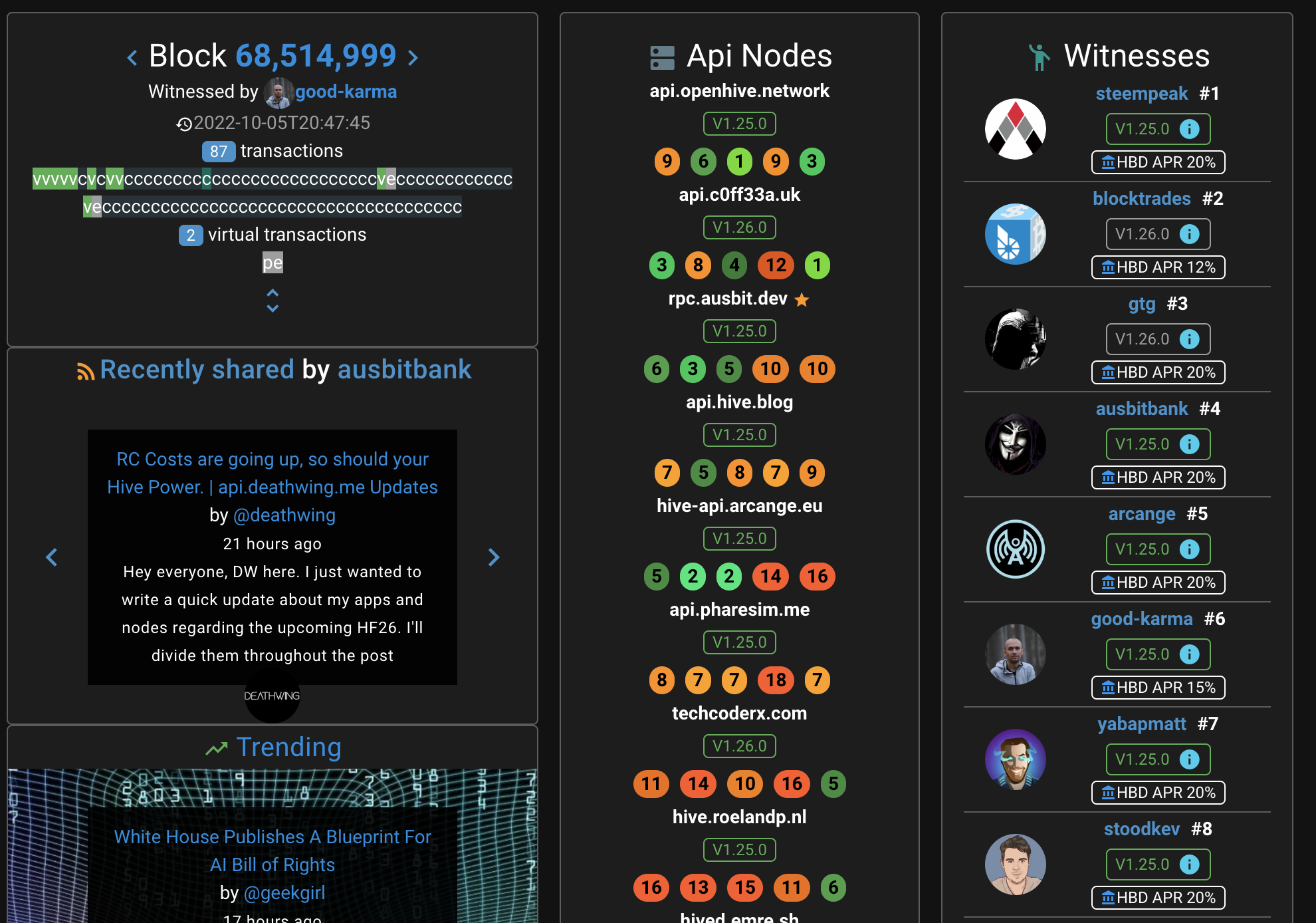Select techcoderx.com node

[x=740, y=714]
